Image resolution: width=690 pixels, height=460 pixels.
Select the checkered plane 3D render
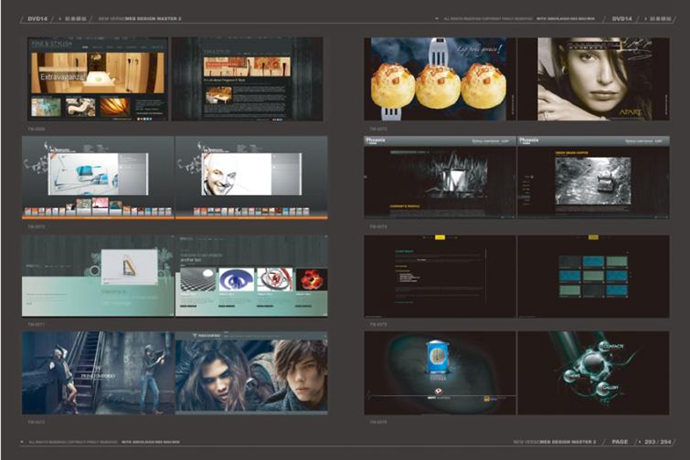point(198,280)
